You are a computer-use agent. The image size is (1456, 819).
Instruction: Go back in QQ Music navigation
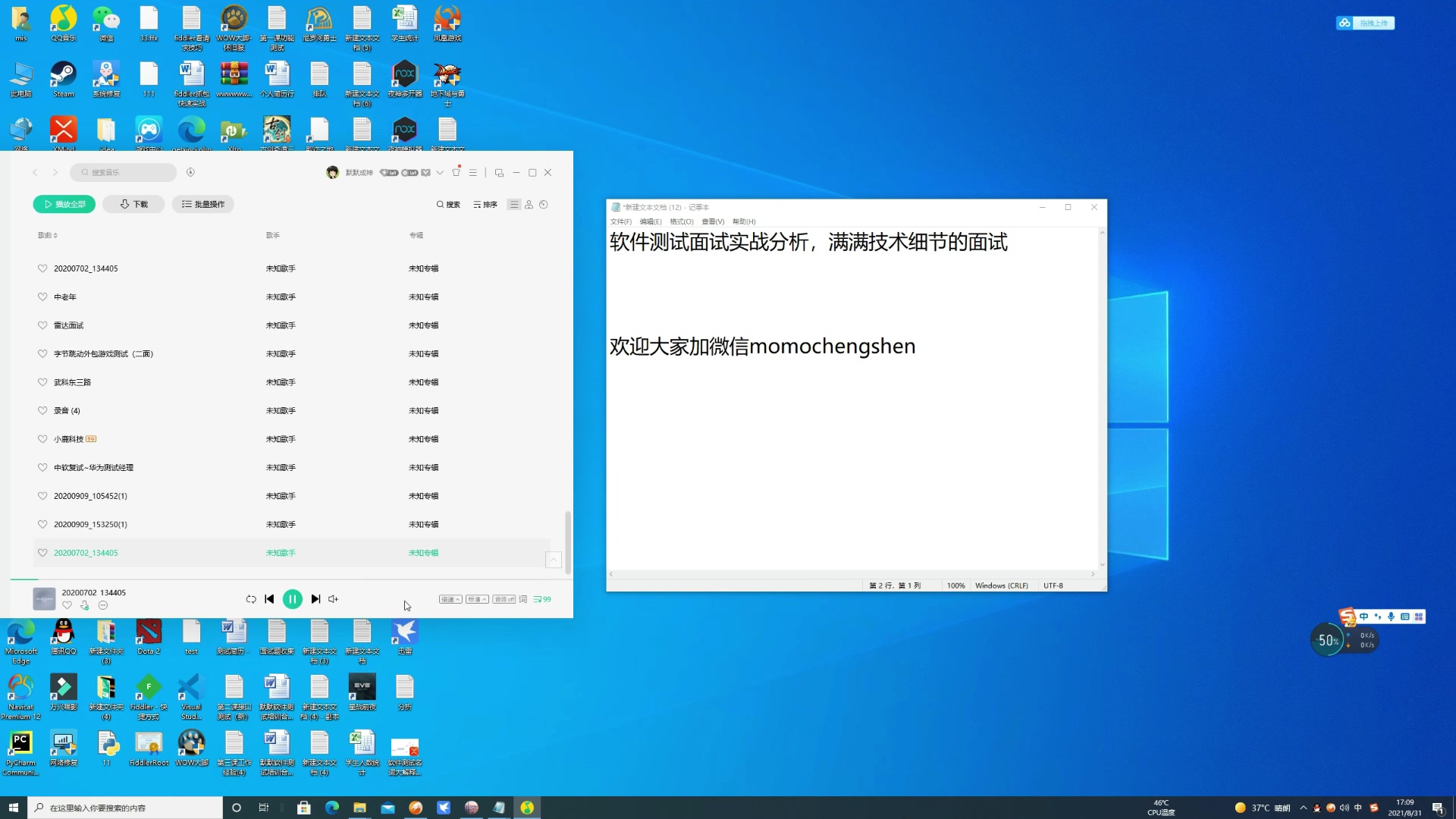tap(35, 172)
